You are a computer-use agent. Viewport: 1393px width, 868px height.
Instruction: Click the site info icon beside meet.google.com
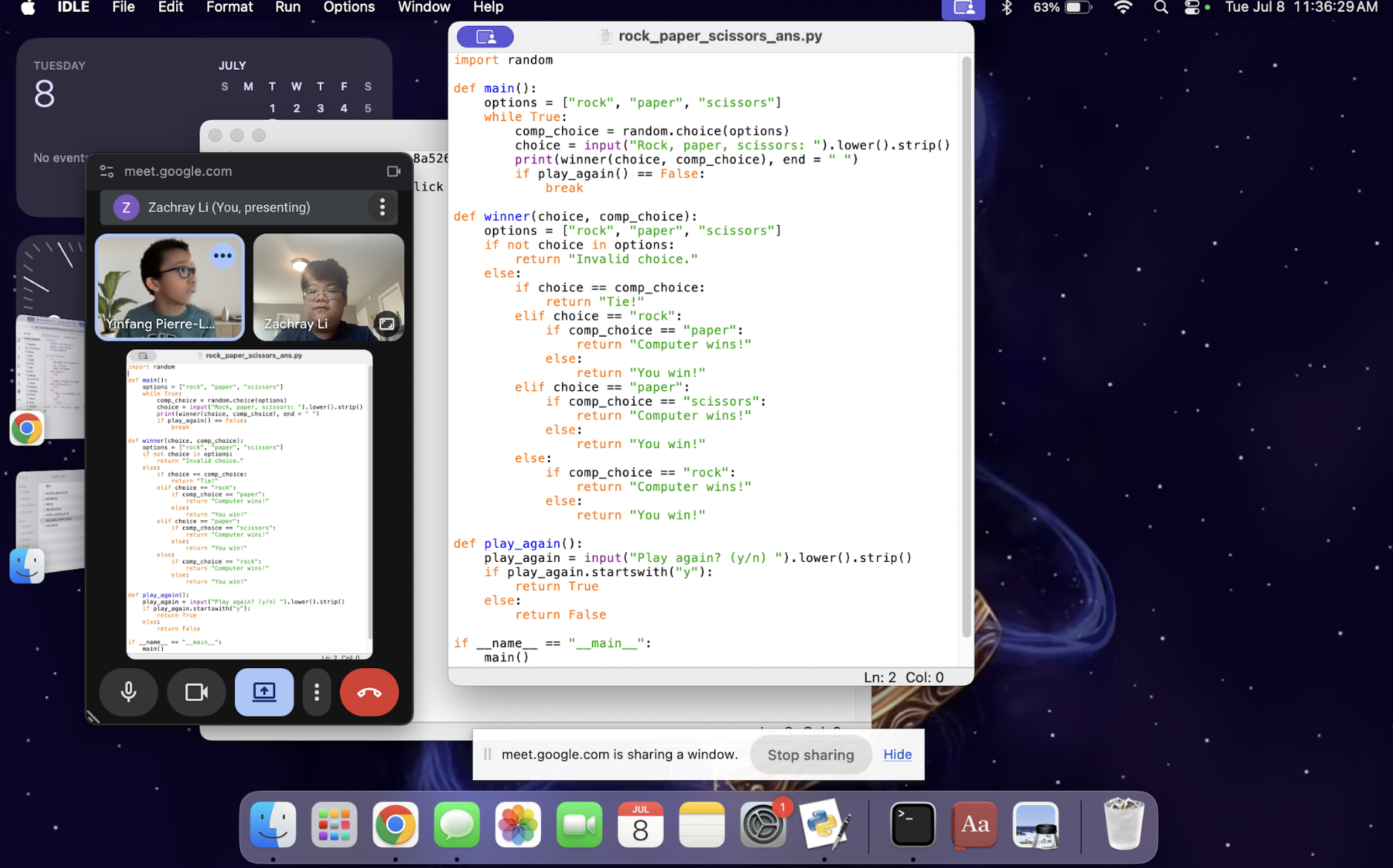(x=107, y=172)
